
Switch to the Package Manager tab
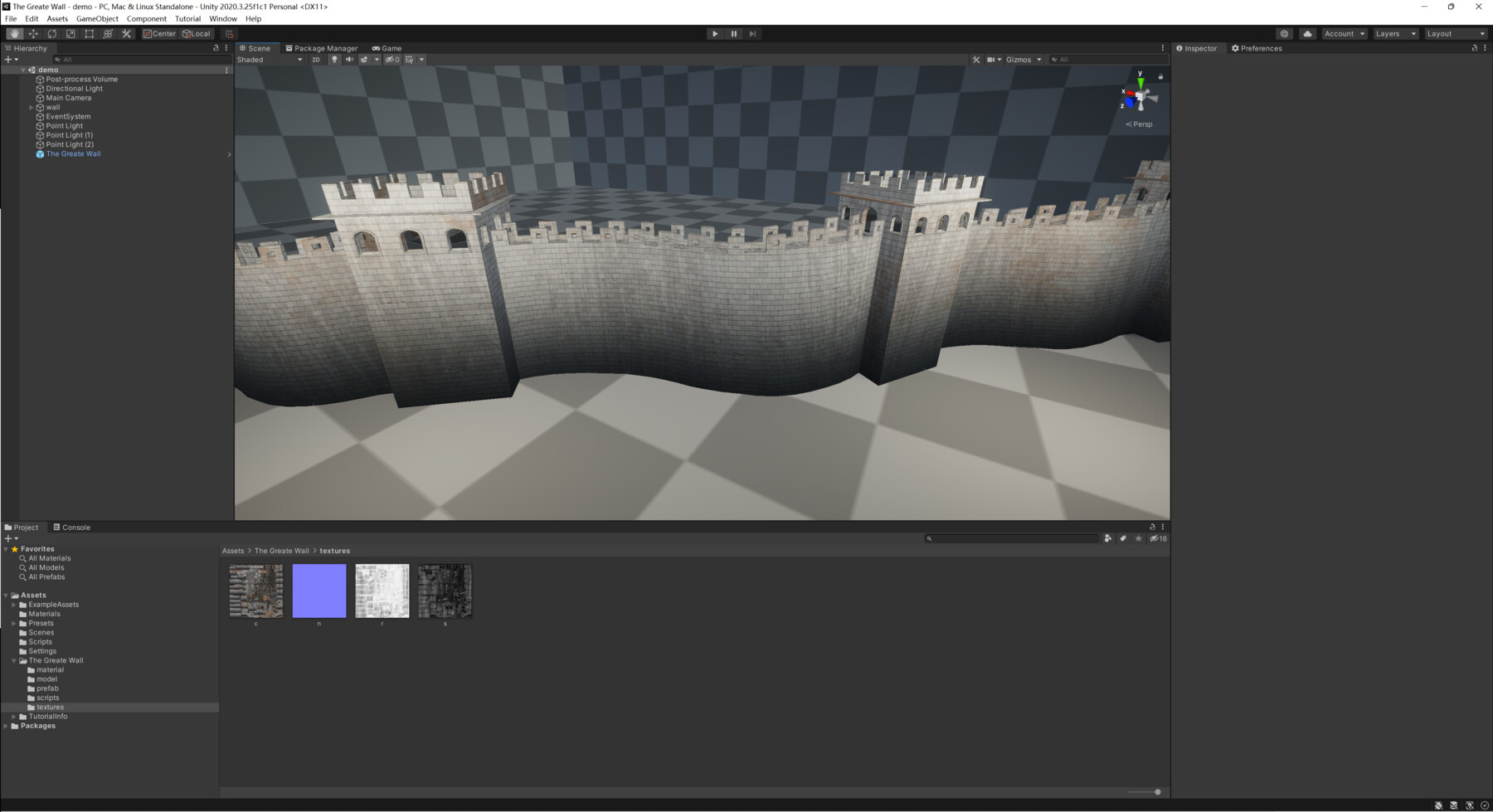tap(322, 48)
